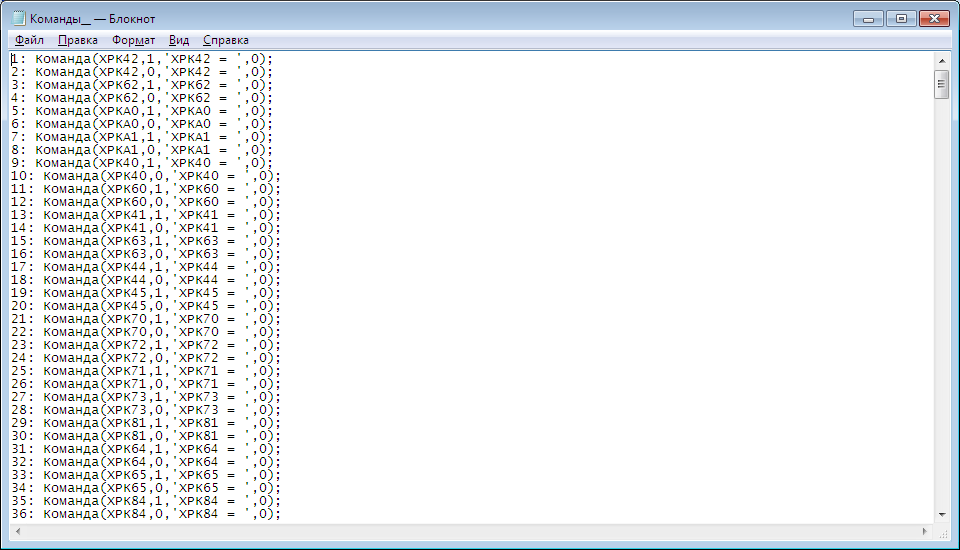Click line 25: Команда(ХРК71,1,'ХРК71 = ',0);
The height and width of the screenshot is (550, 960).
(146, 371)
